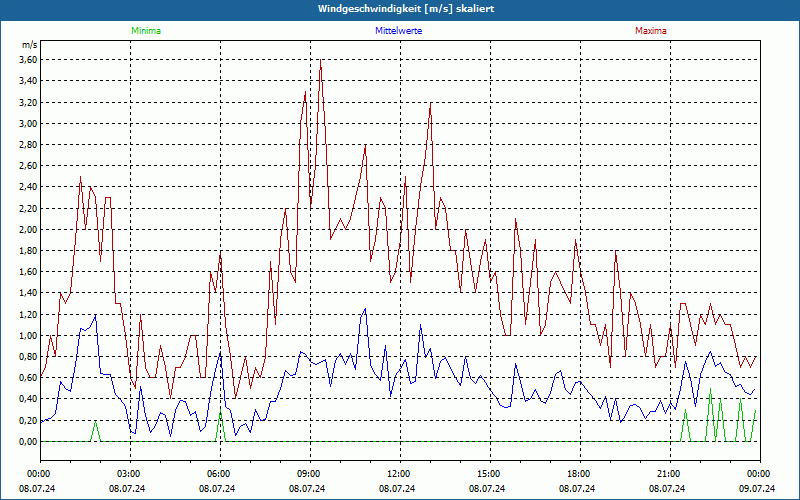The height and width of the screenshot is (500, 800).
Task: Select the 18:00 time axis label
Action: coord(578,474)
